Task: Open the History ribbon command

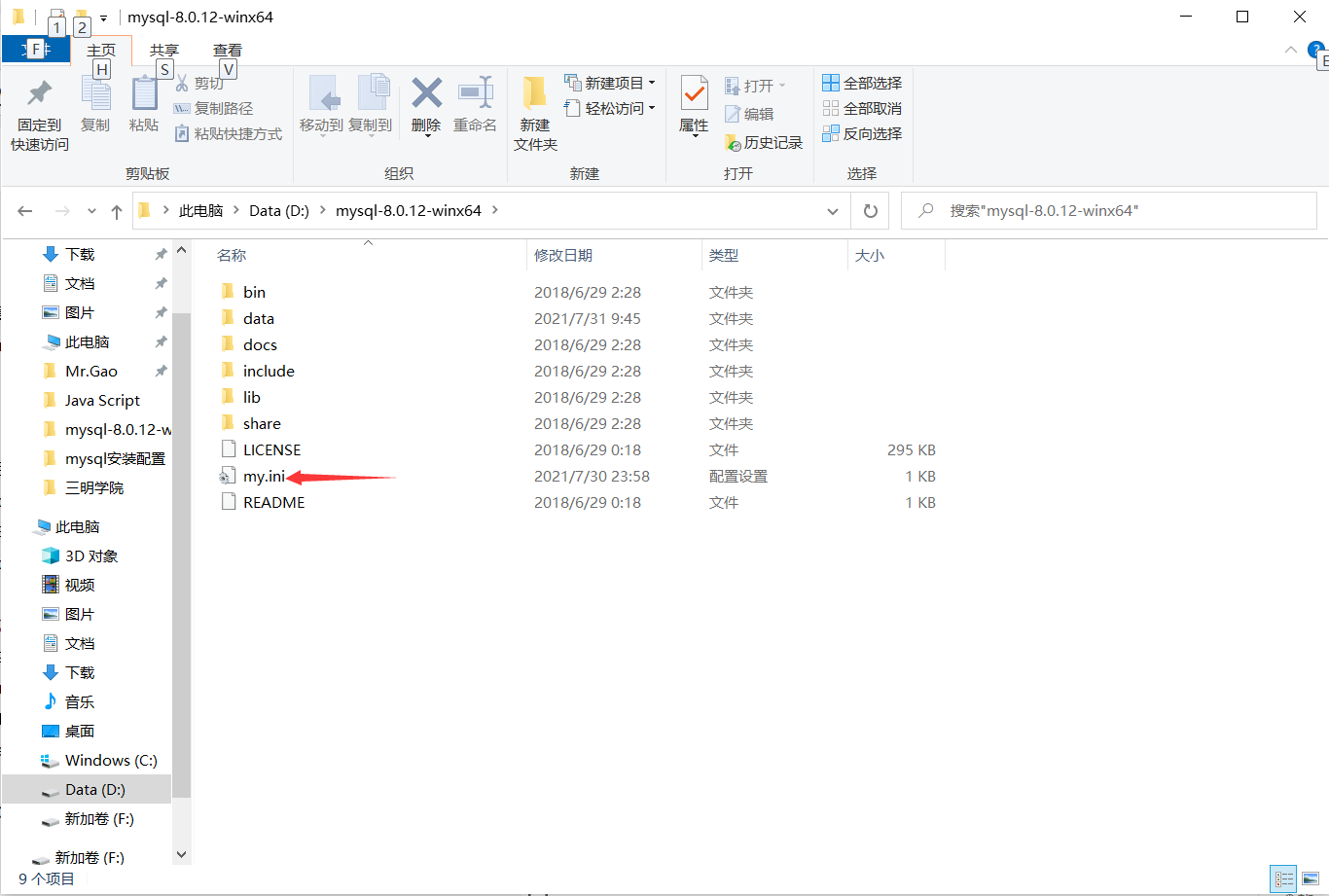Action: pyautogui.click(x=764, y=143)
